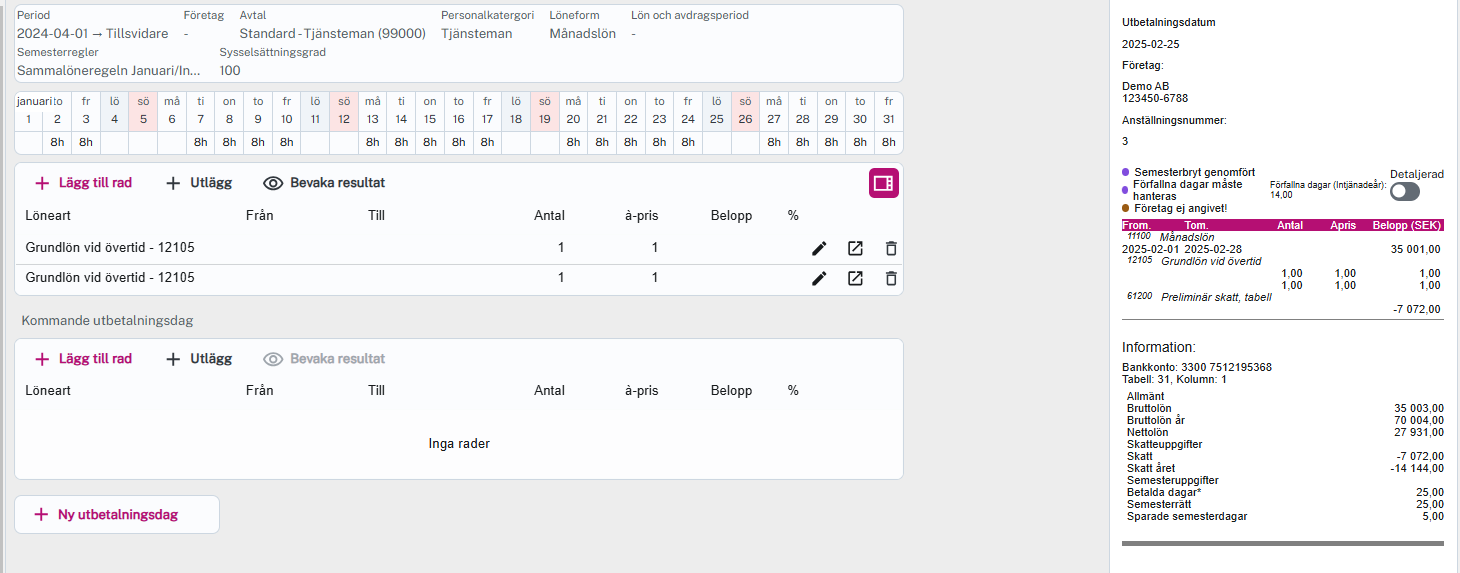Click the trash icon on the second Grundlön row
Screen dimensions: 1460x573
point(891,278)
